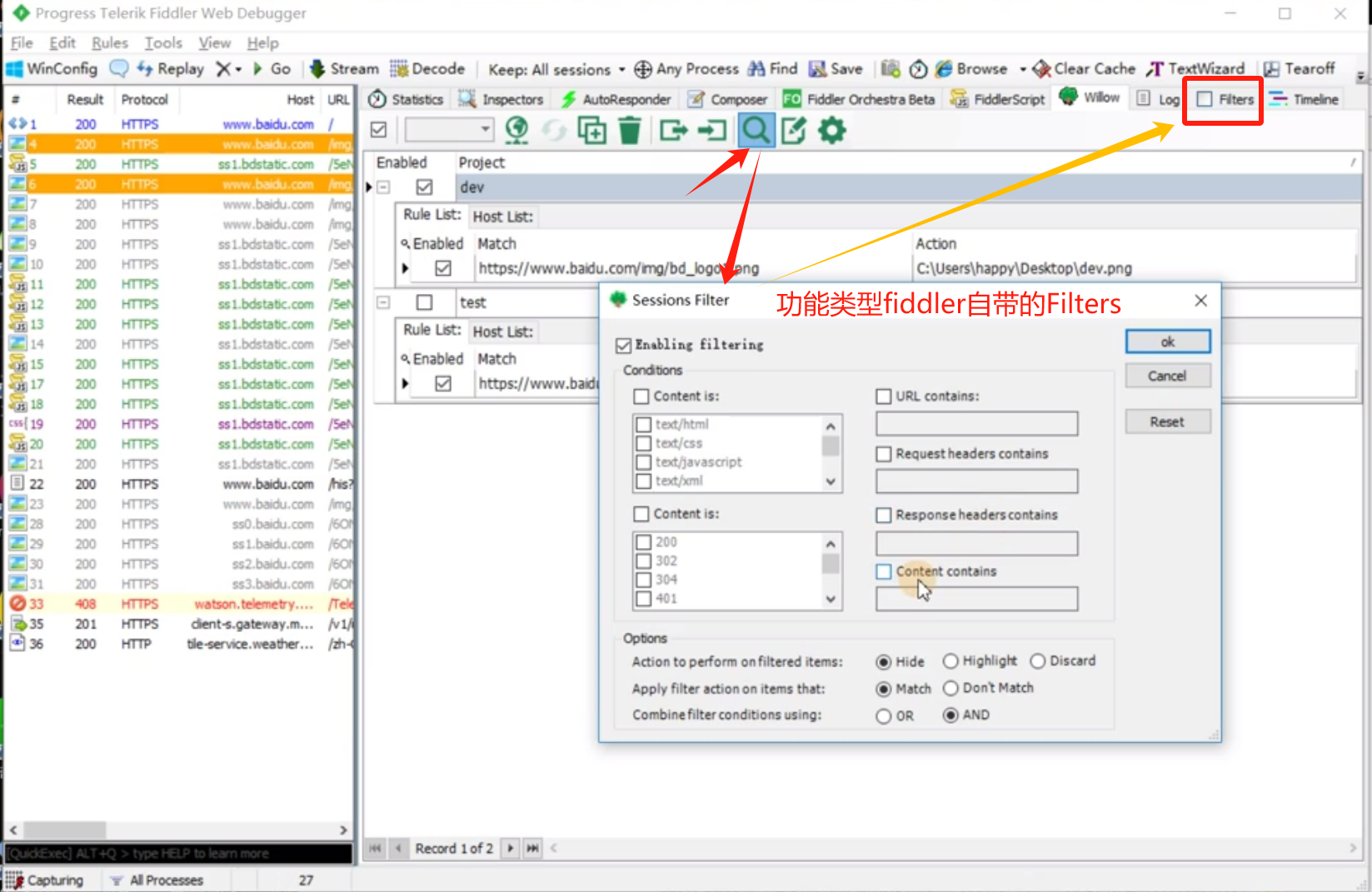Click the Capturing status indicator
This screenshot has height=892, width=1372.
tap(46, 880)
